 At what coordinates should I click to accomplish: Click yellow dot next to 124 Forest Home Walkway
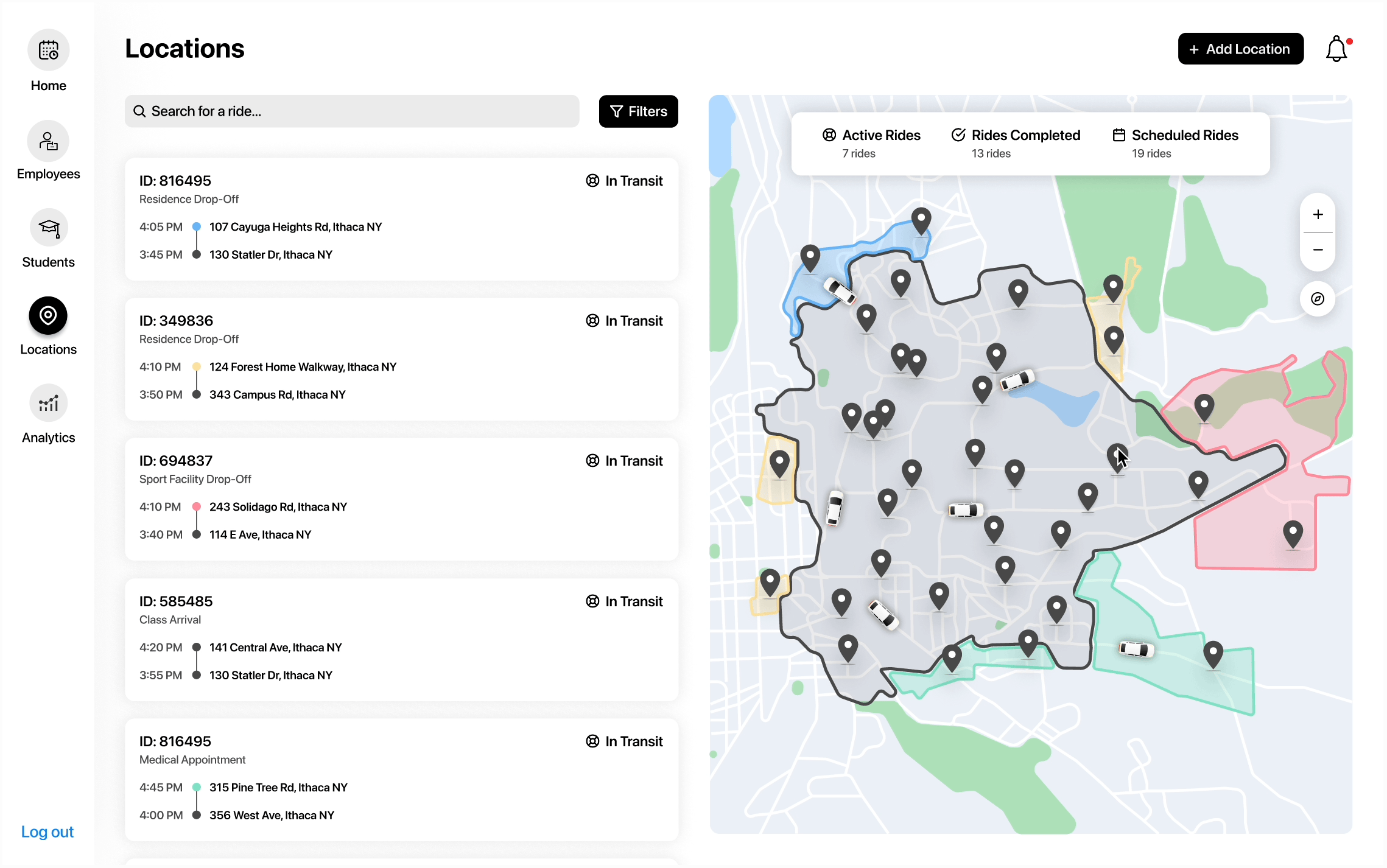[197, 366]
